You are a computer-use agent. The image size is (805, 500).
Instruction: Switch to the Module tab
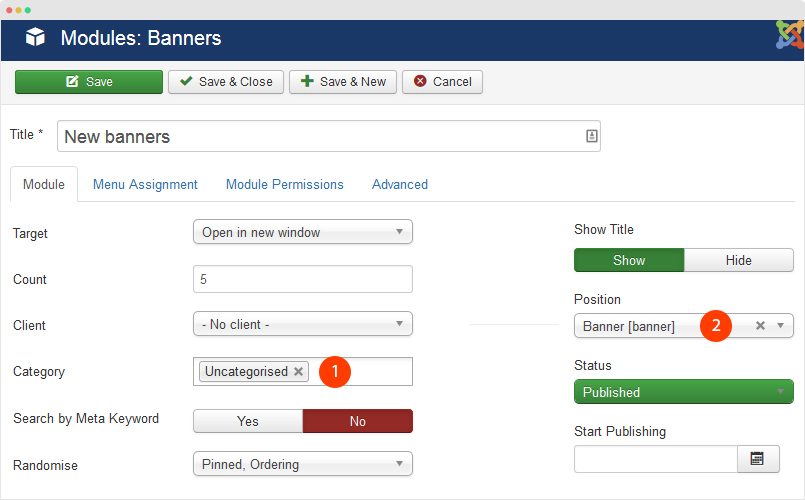click(44, 184)
